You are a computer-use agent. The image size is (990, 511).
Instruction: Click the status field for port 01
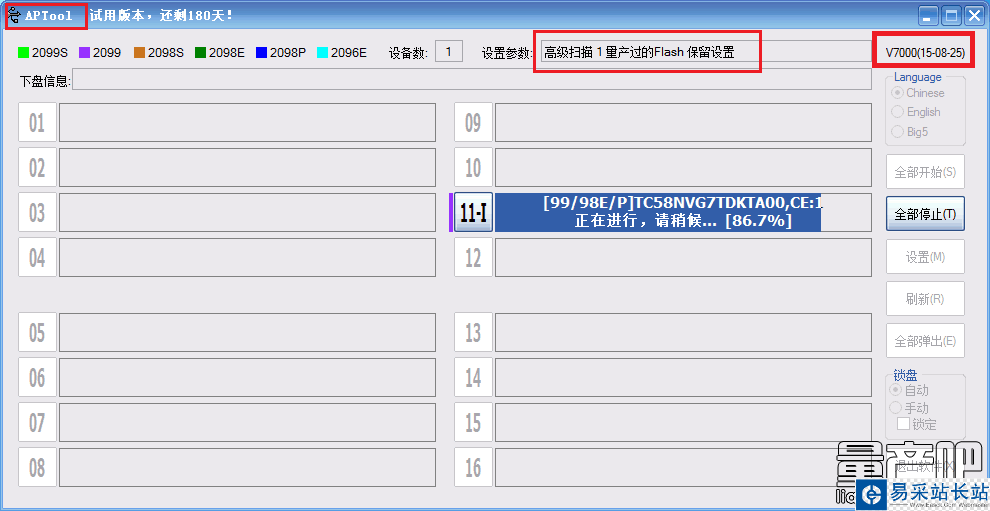pyautogui.click(x=248, y=123)
